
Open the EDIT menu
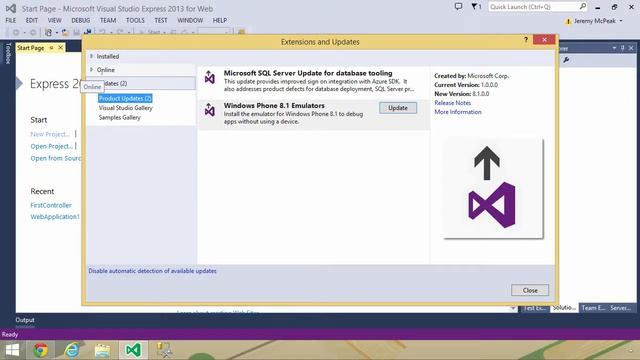pos(31,20)
